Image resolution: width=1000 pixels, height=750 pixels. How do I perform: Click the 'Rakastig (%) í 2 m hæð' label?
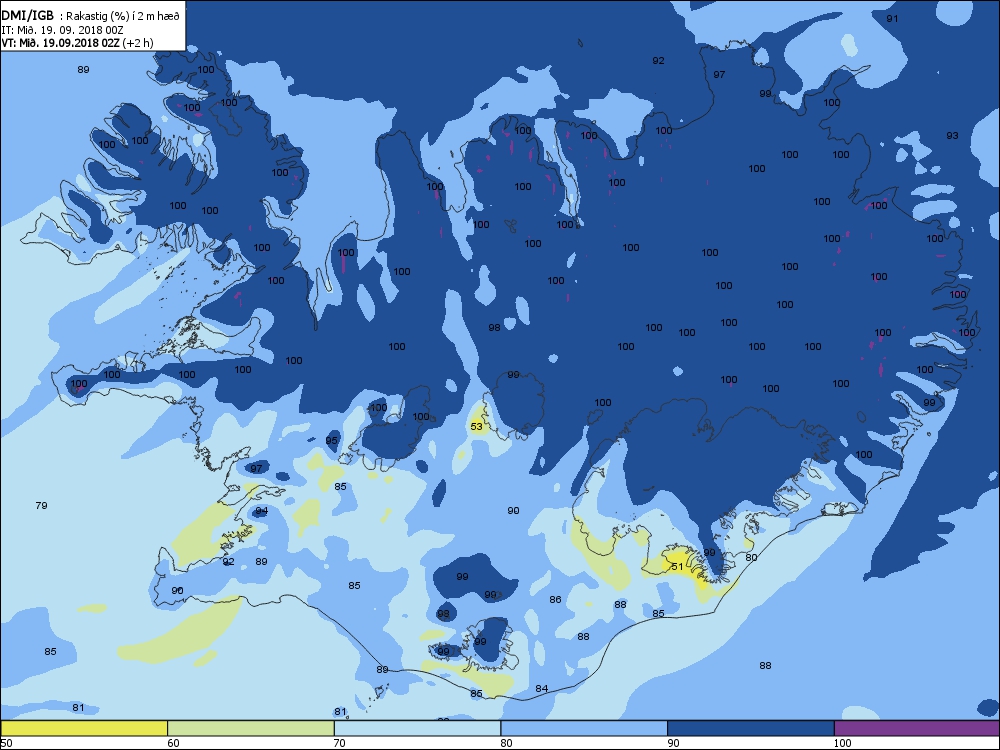tap(124, 17)
